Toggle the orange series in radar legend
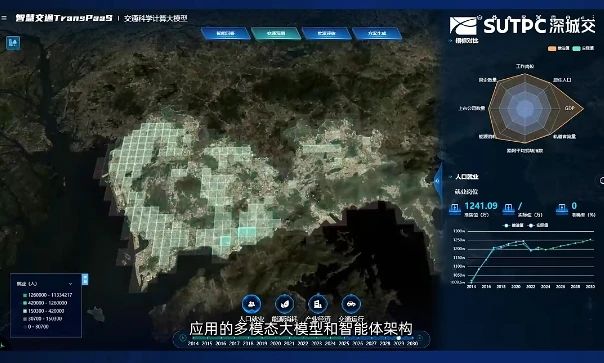Screen dimensions: 604x363 coord(559,48)
